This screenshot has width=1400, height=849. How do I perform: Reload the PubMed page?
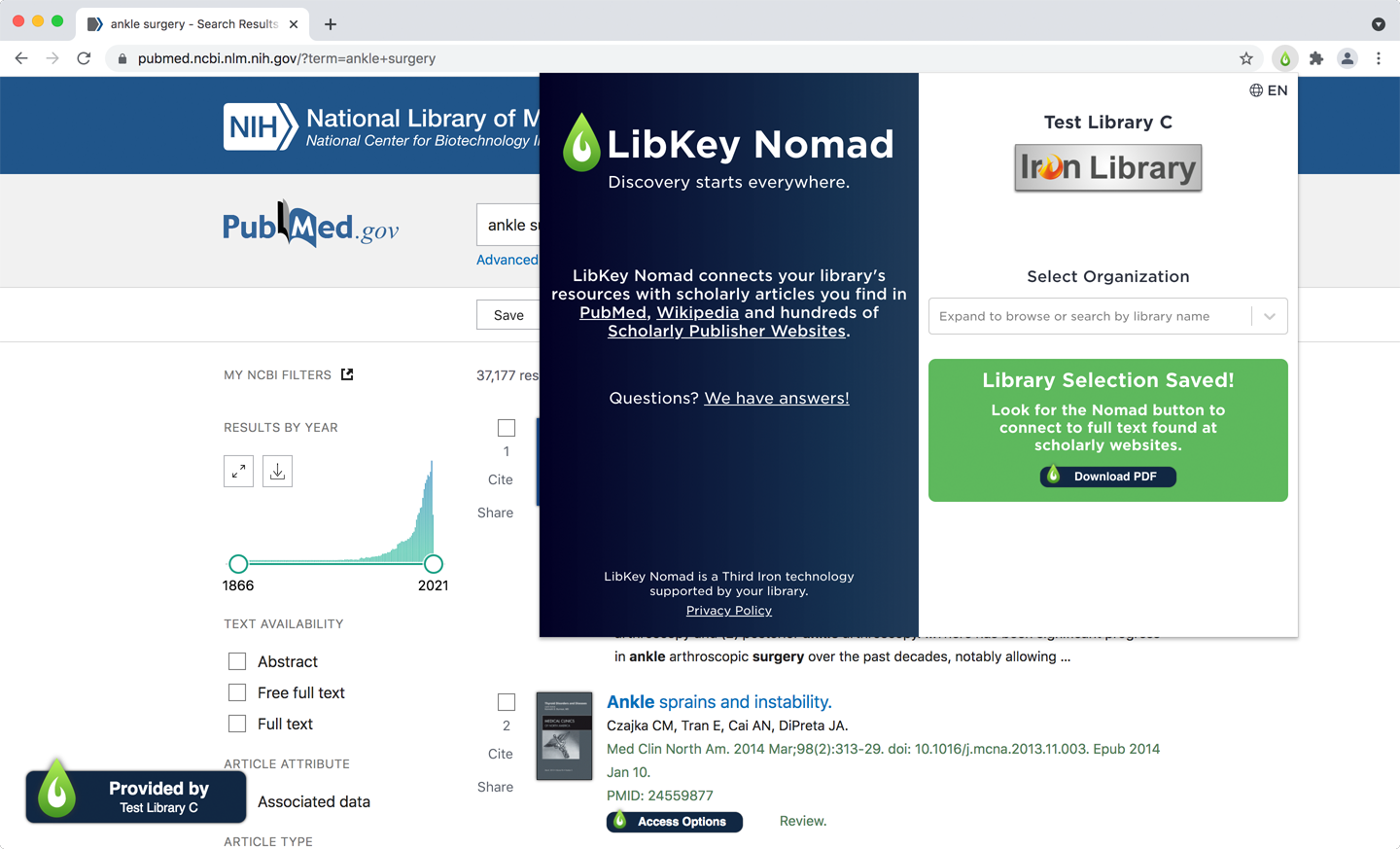[x=84, y=58]
